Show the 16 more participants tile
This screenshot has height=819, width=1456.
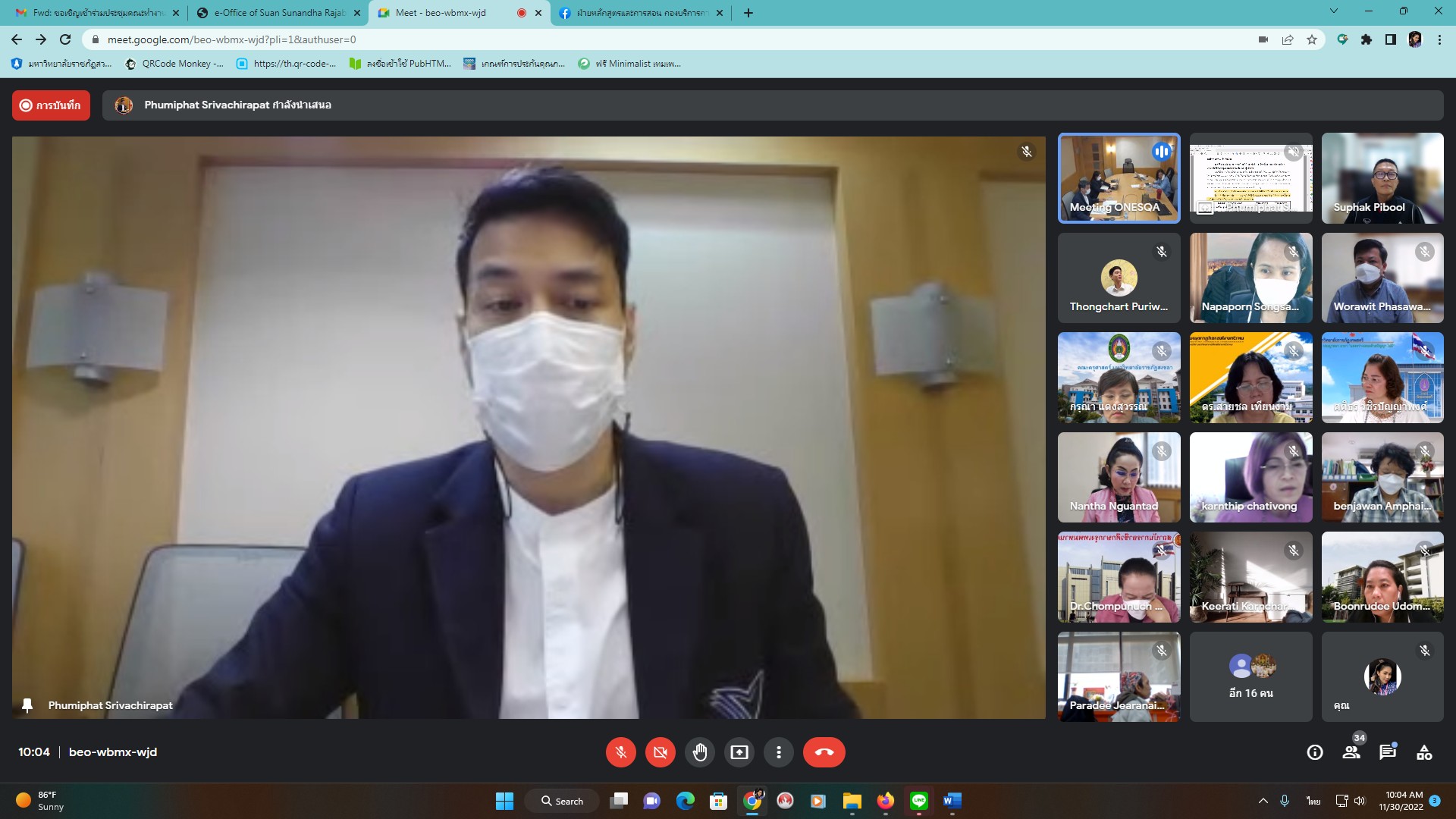1250,676
